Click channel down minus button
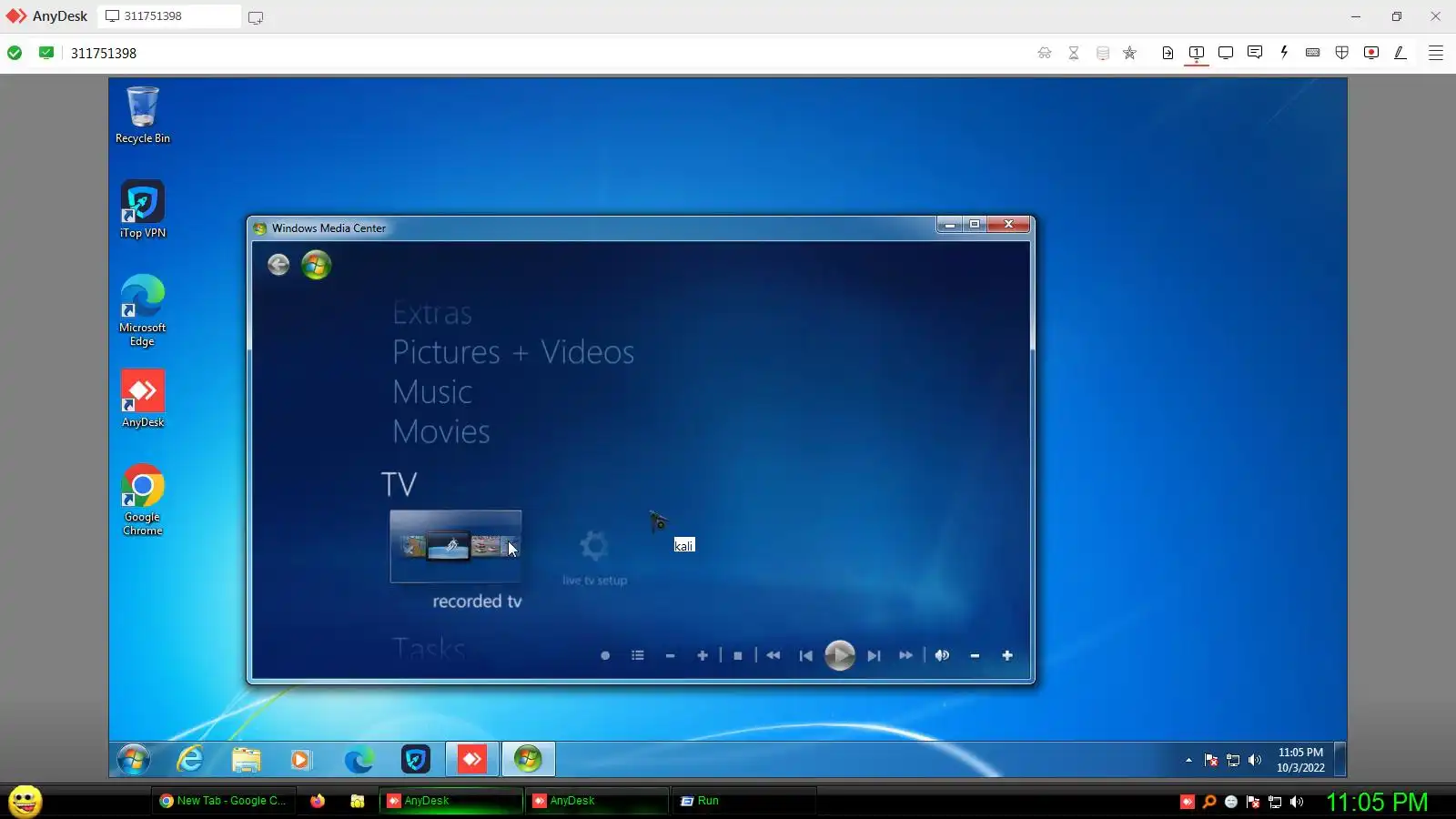Screen dimensions: 1456x819 [670, 655]
